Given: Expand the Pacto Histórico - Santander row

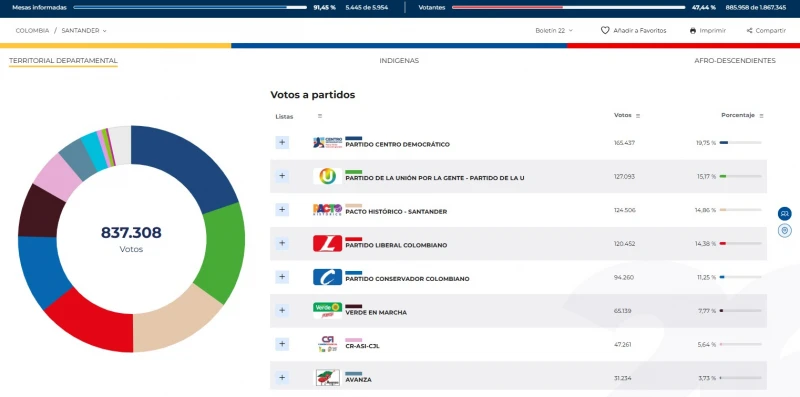Looking at the screenshot, I should click(282, 210).
